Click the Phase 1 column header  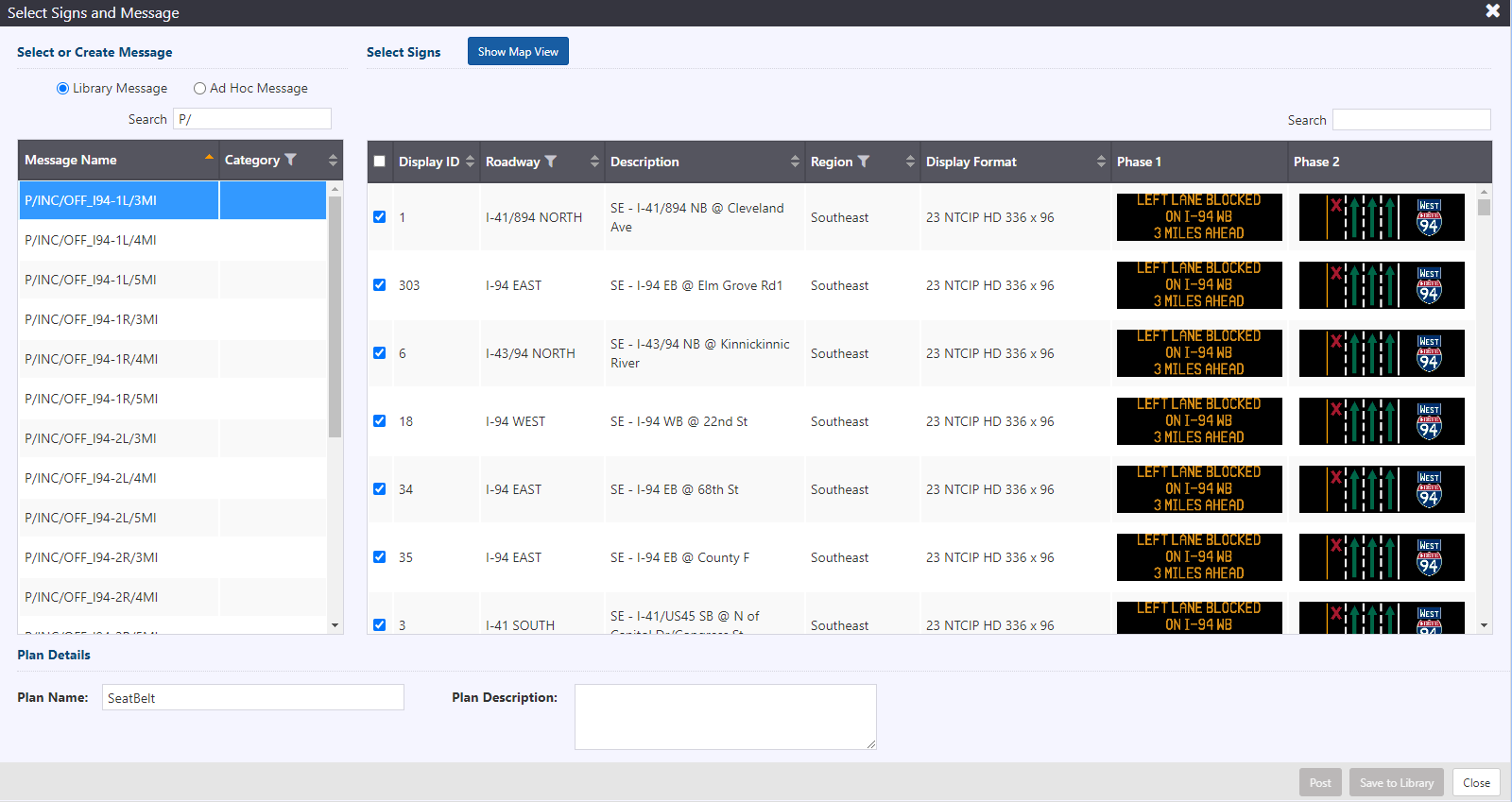point(1198,162)
